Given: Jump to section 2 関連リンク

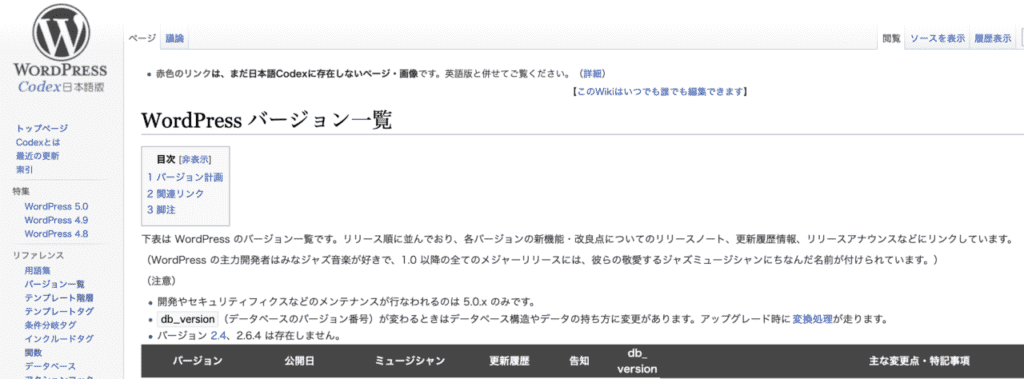Looking at the screenshot, I should coord(176,193).
